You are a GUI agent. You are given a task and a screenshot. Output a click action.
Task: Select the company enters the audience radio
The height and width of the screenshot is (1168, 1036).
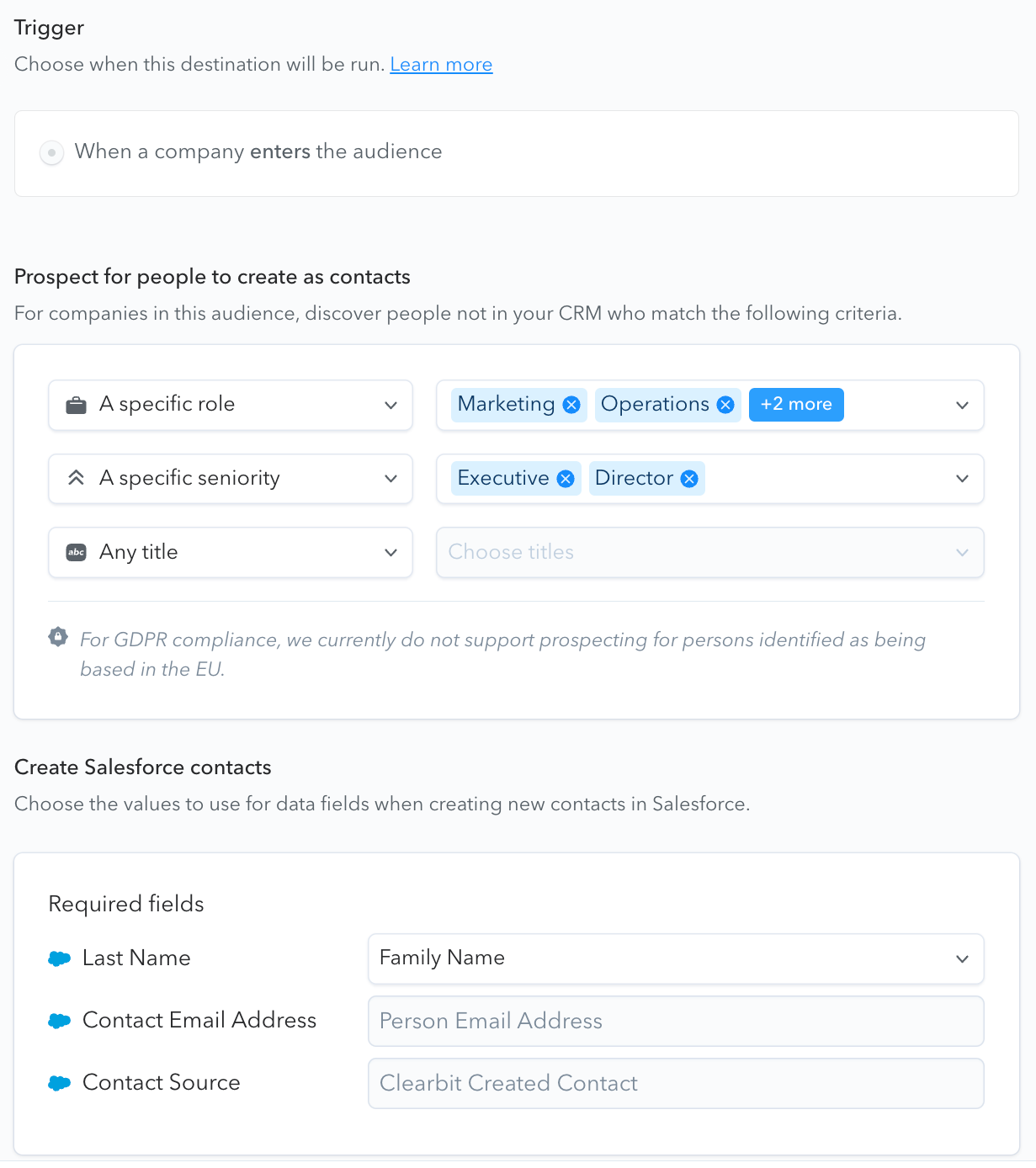[x=51, y=153]
